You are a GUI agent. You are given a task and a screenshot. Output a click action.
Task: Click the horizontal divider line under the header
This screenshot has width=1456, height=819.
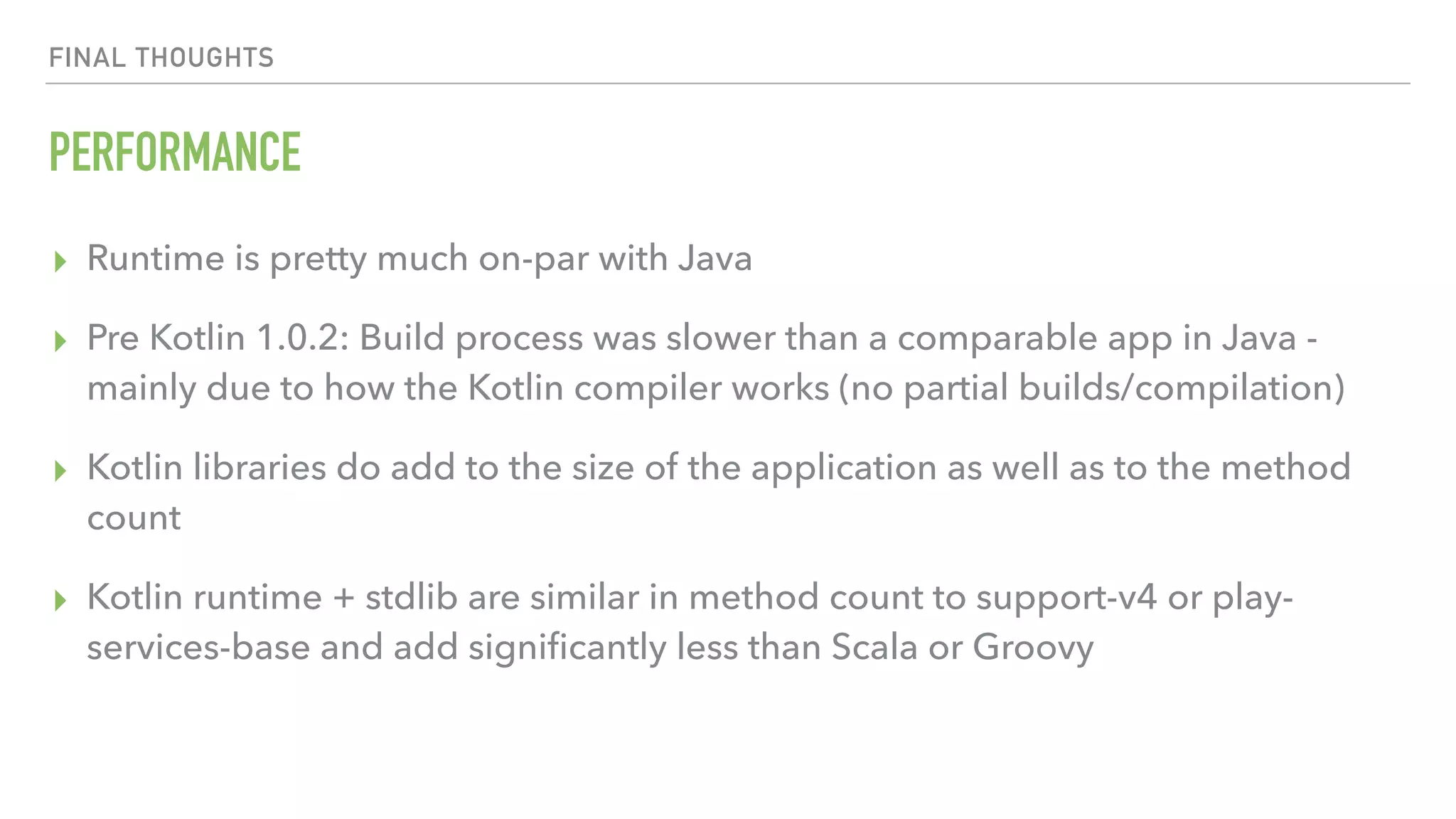pos(727,84)
